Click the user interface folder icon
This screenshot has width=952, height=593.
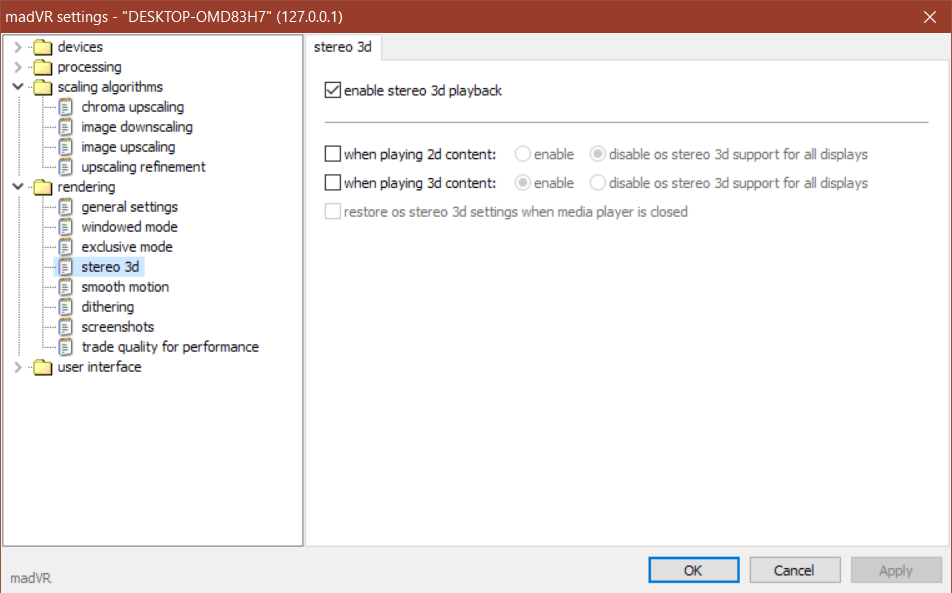[42, 367]
